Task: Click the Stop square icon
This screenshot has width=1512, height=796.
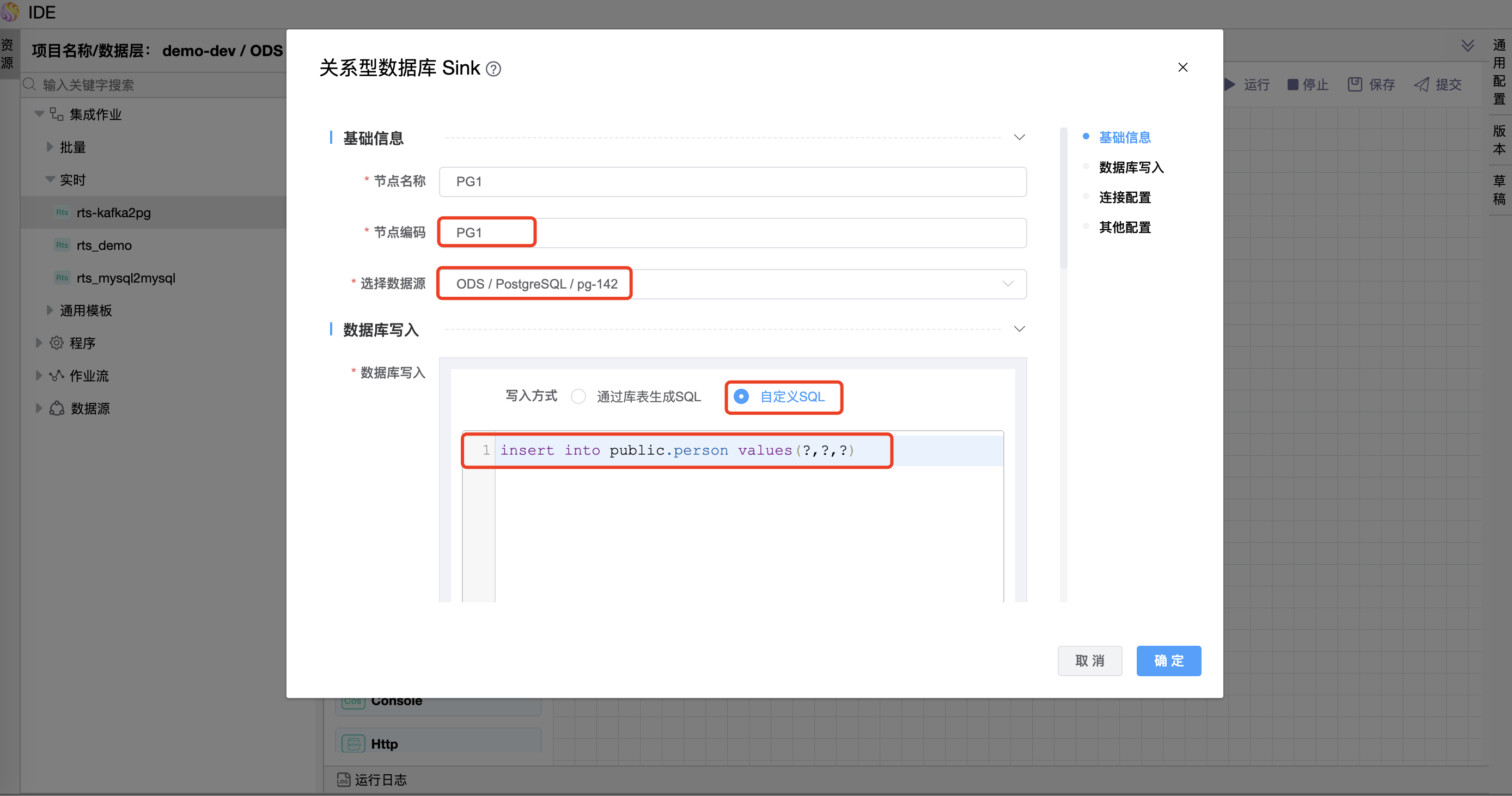Action: tap(1292, 84)
